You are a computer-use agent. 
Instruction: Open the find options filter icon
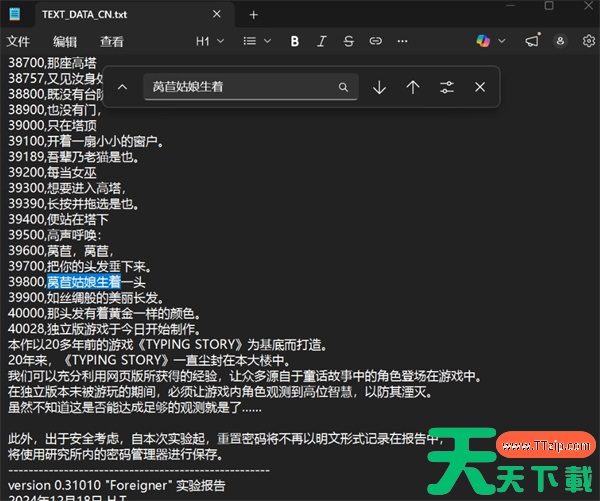pos(446,87)
